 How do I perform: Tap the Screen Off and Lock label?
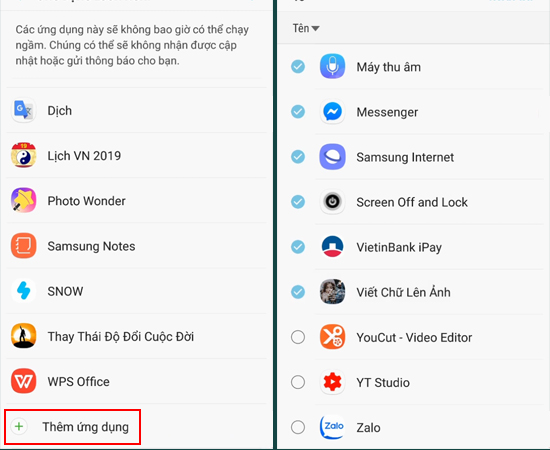pos(412,202)
